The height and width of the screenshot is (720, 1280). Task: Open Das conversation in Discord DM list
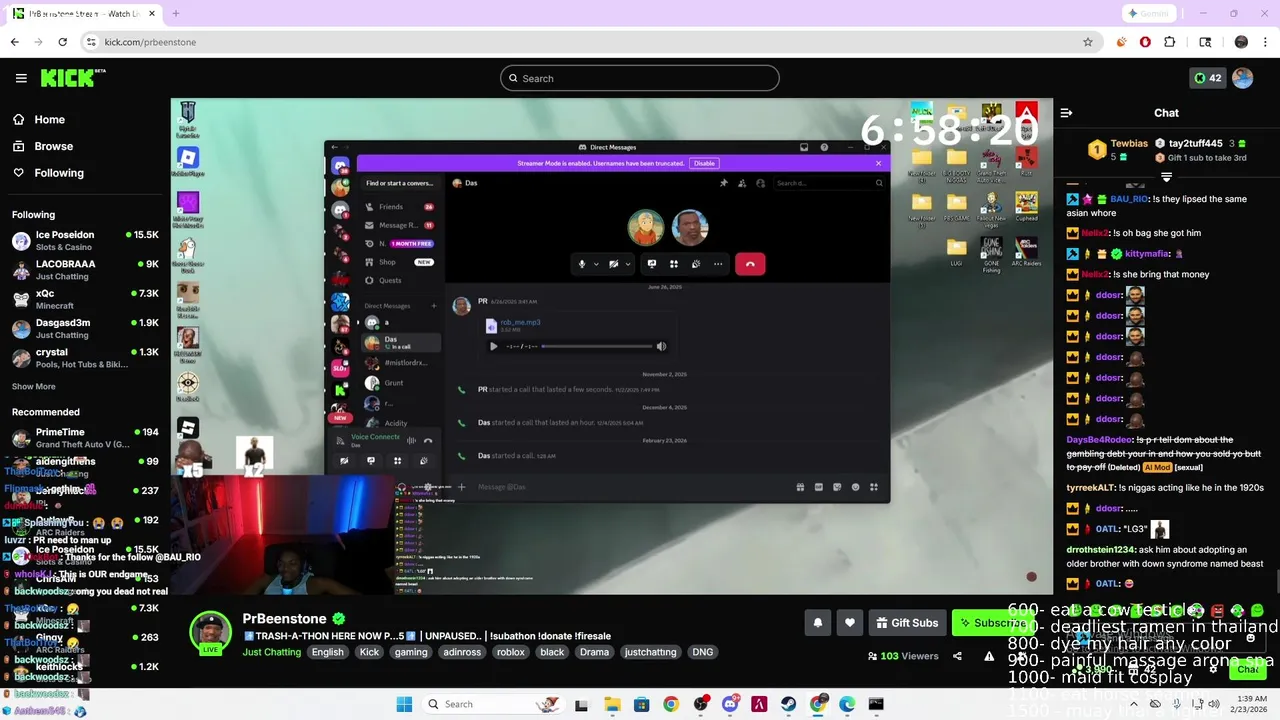pyautogui.click(x=399, y=342)
